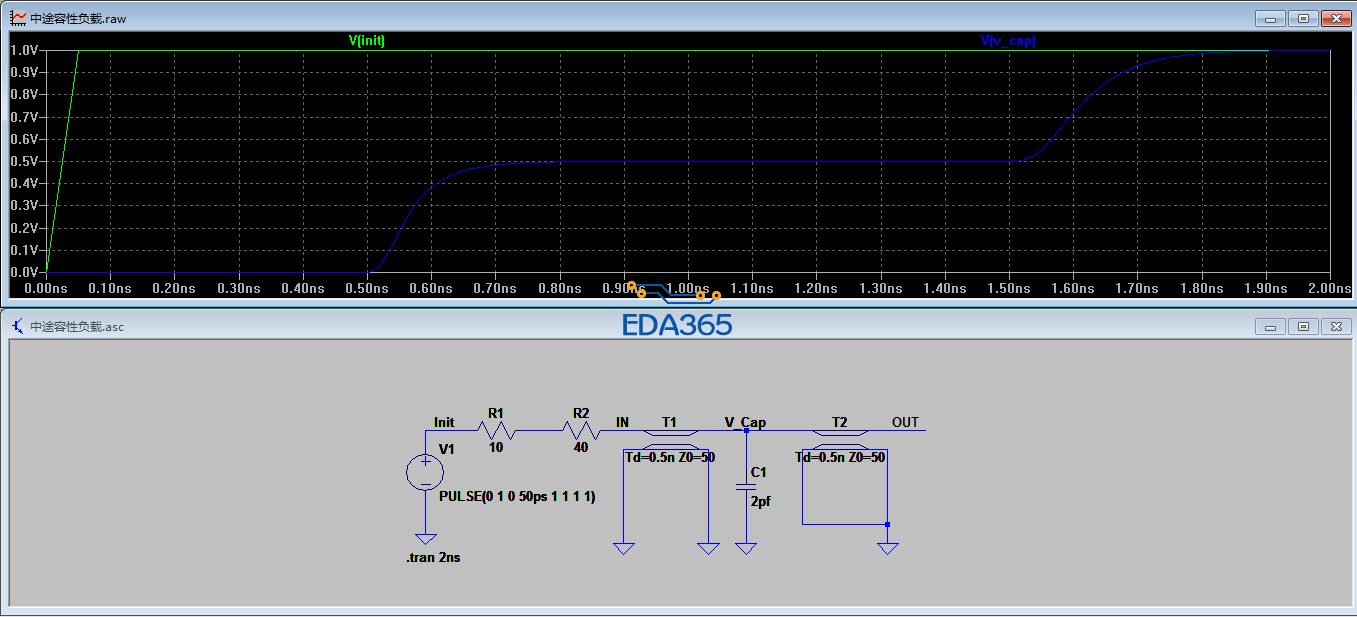The height and width of the screenshot is (617, 1357).
Task: Click the 1.50ns time axis label
Action: pyautogui.click(x=1008, y=288)
